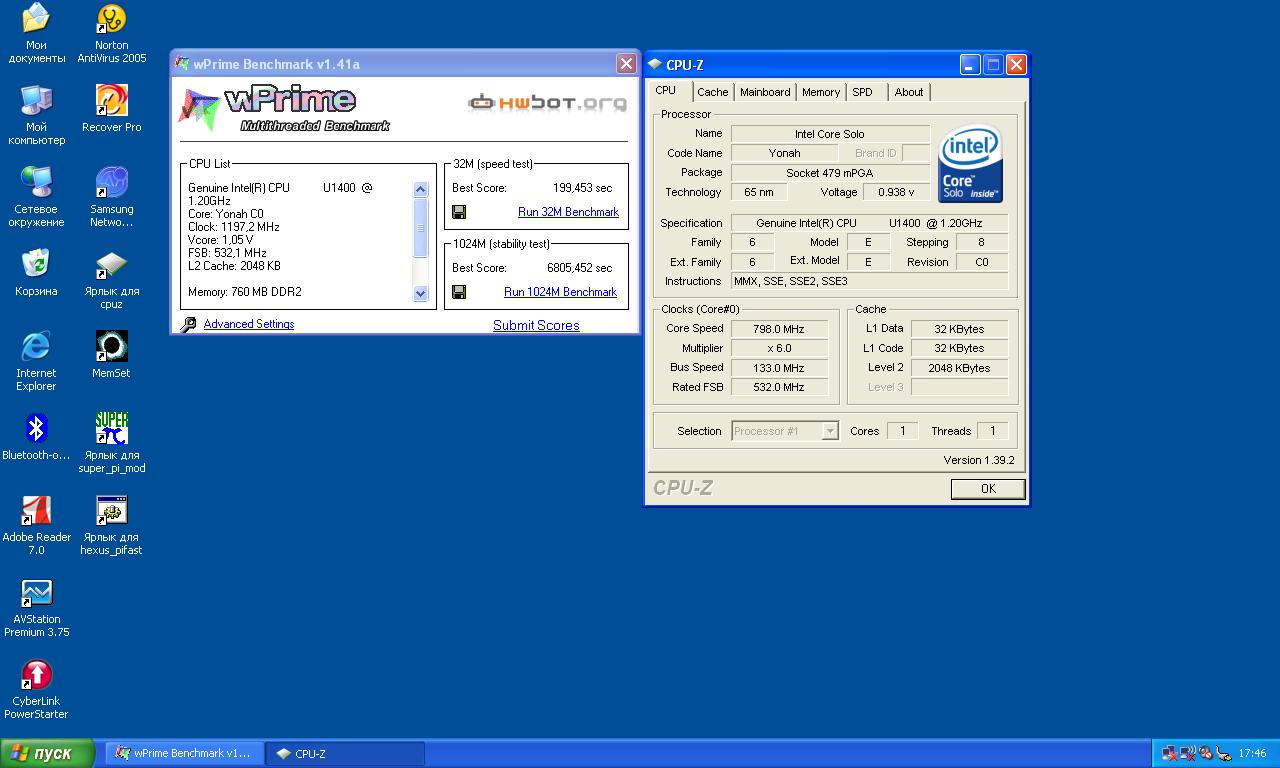Run the 32M Benchmark
The width and height of the screenshot is (1280, 768).
568,212
